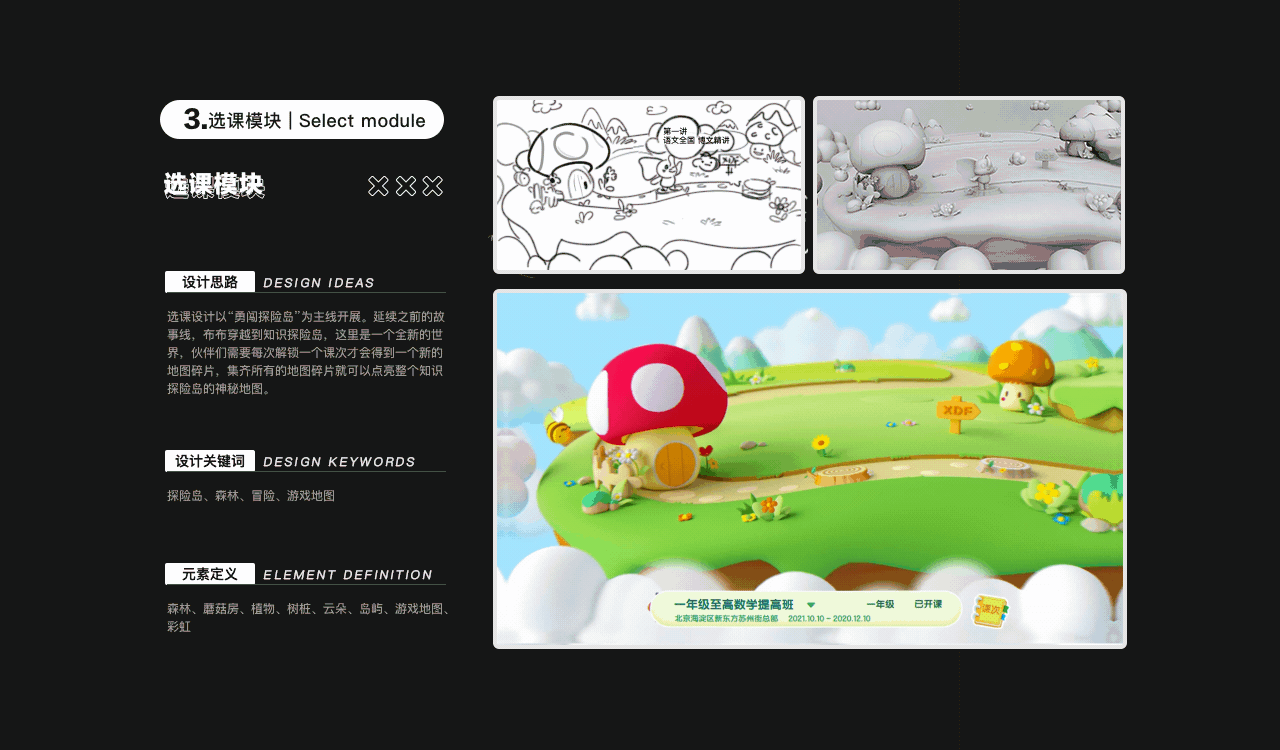Switch to the 设计思路 section tab
The height and width of the screenshot is (750, 1280).
click(209, 281)
